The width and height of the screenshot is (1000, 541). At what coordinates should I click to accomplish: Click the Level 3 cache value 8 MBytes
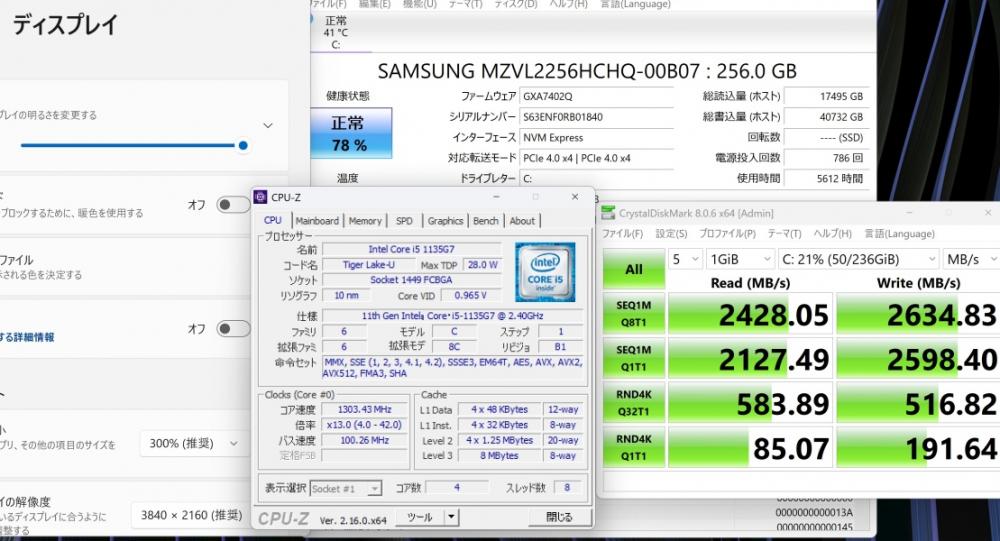pos(499,456)
